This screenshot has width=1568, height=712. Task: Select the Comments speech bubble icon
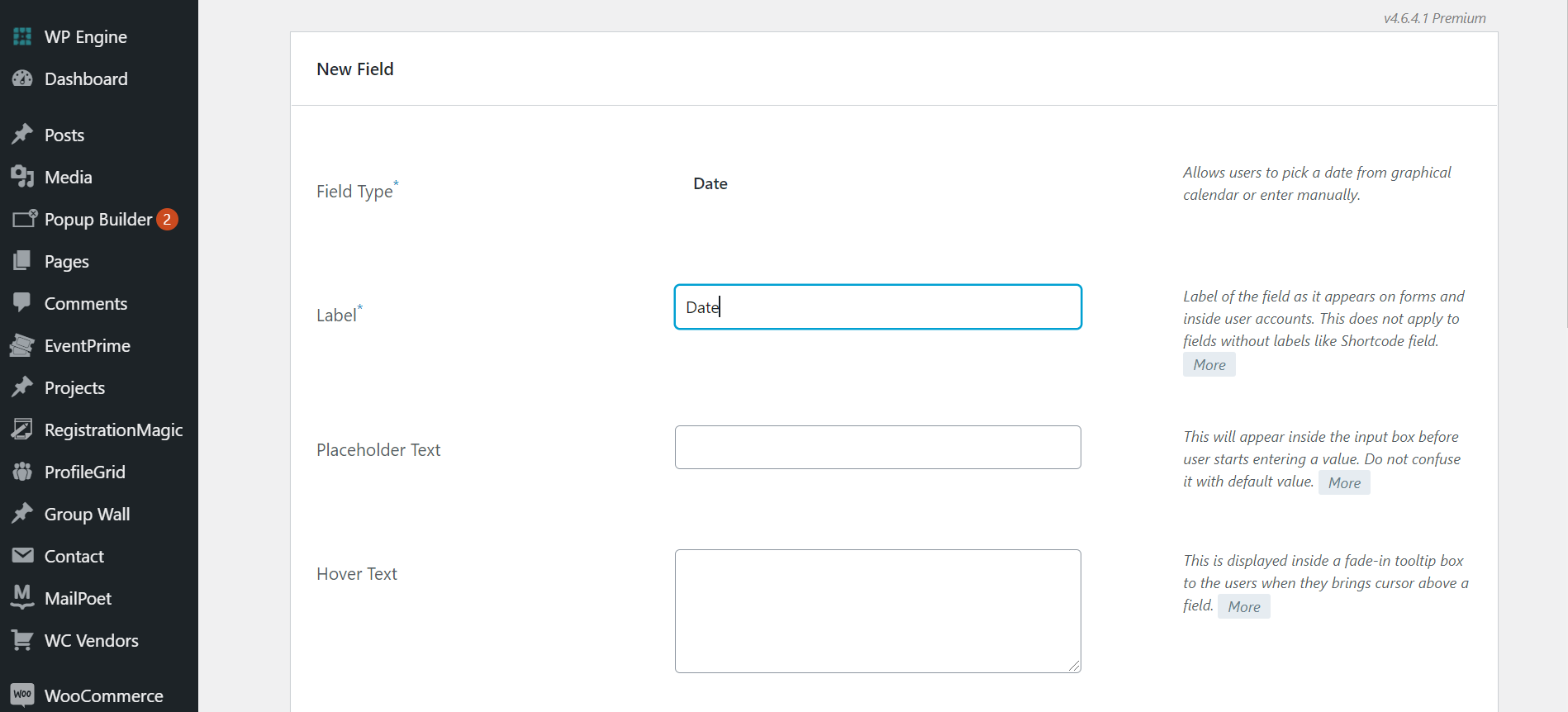[x=22, y=303]
